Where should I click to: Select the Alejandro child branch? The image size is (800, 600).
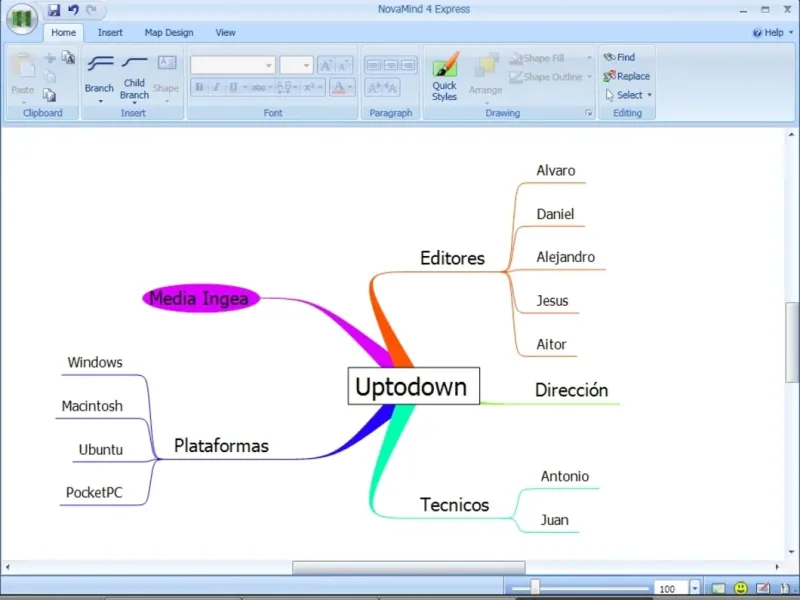click(565, 257)
